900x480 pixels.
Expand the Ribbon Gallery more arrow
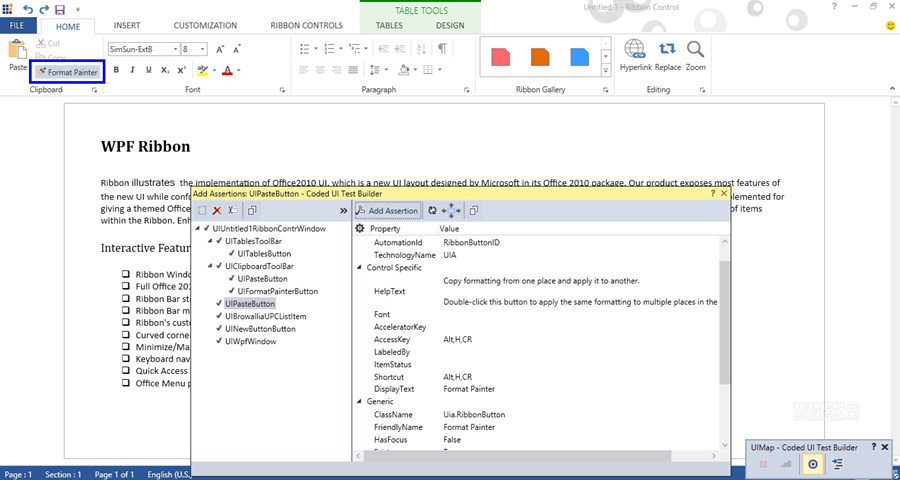pos(606,71)
